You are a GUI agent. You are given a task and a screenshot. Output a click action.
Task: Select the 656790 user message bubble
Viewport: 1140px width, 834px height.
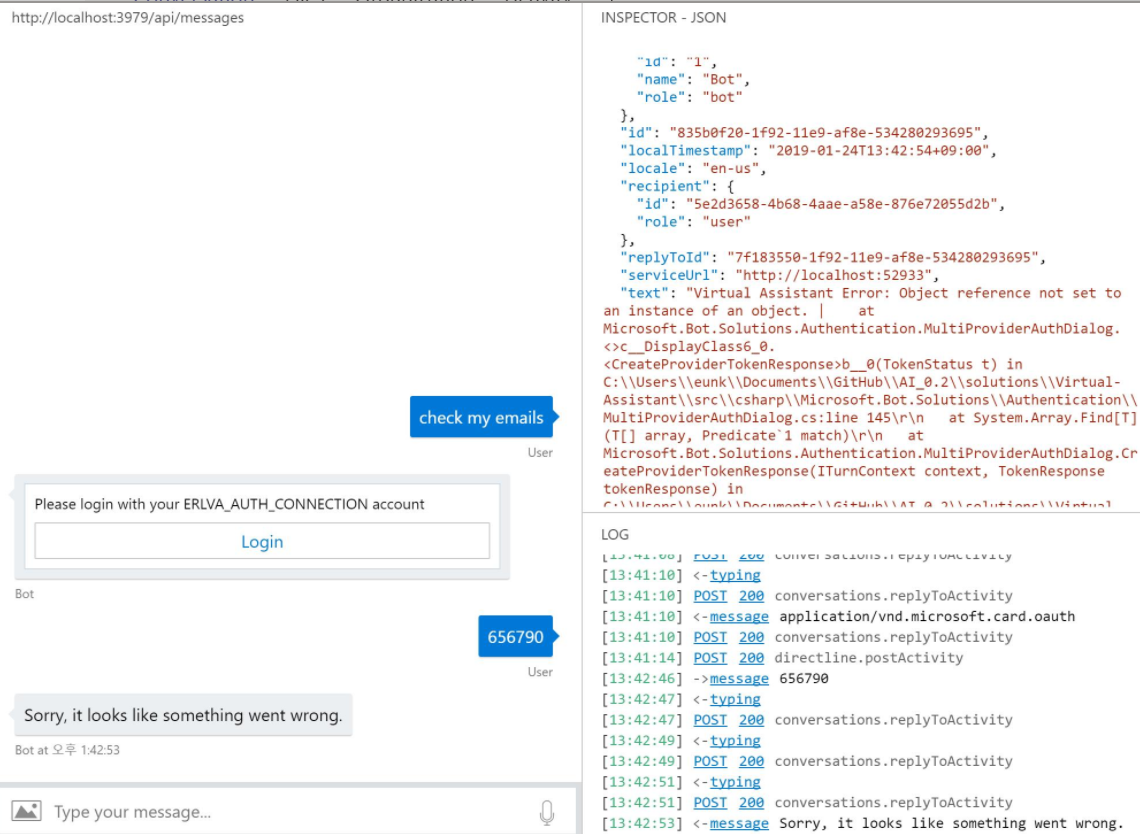[x=517, y=636]
